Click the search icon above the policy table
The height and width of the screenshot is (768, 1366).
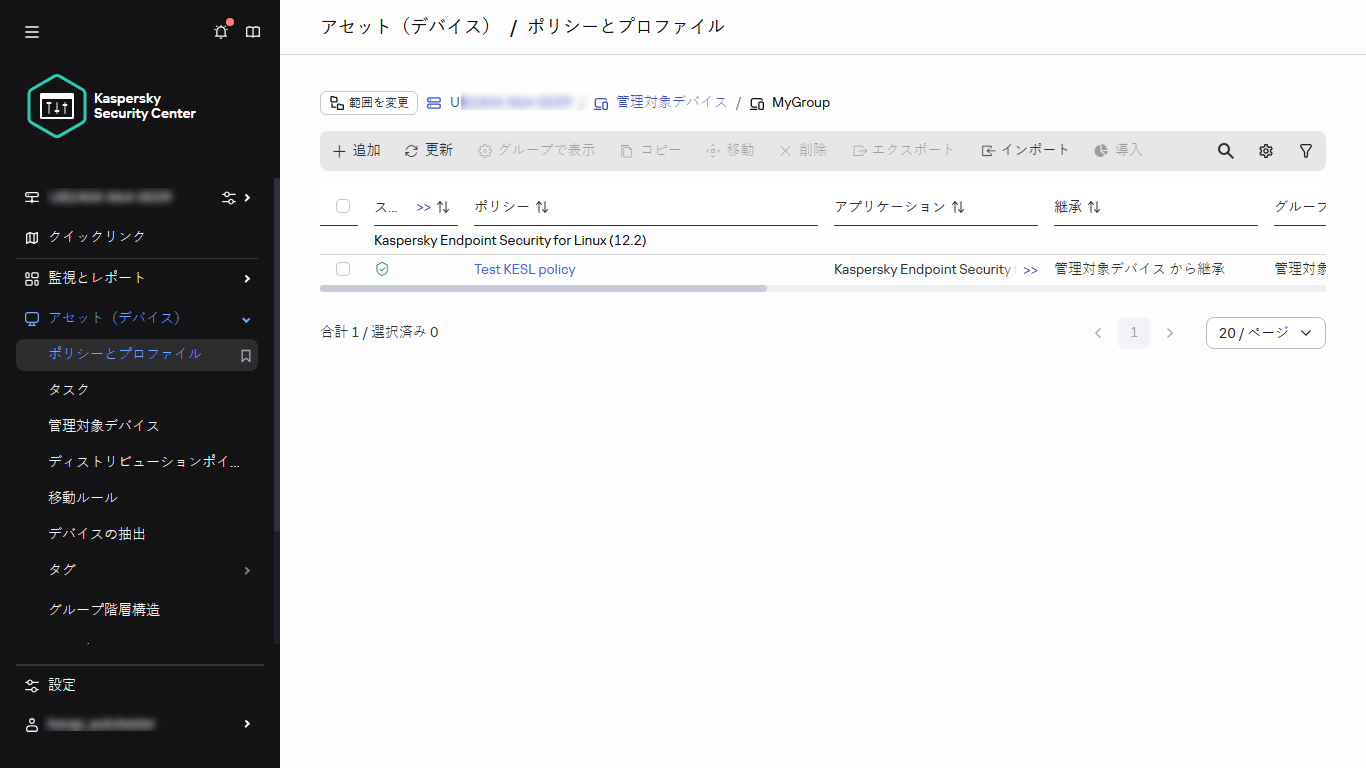(1225, 150)
